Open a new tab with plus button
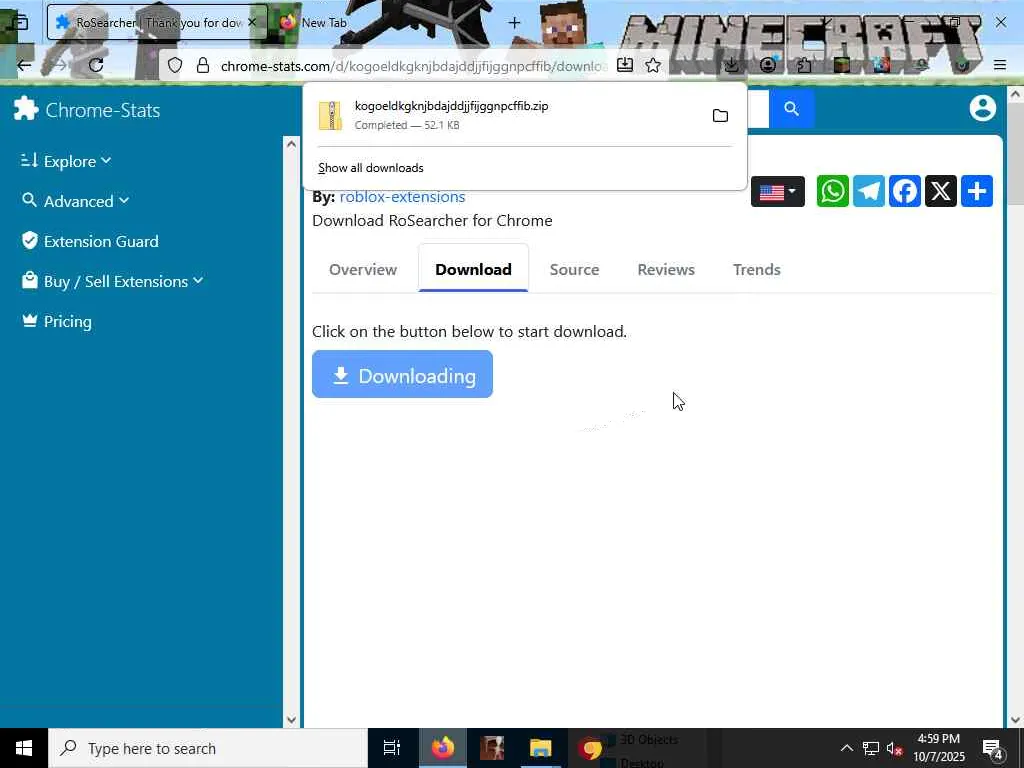The height and width of the screenshot is (768, 1024). coord(514,23)
